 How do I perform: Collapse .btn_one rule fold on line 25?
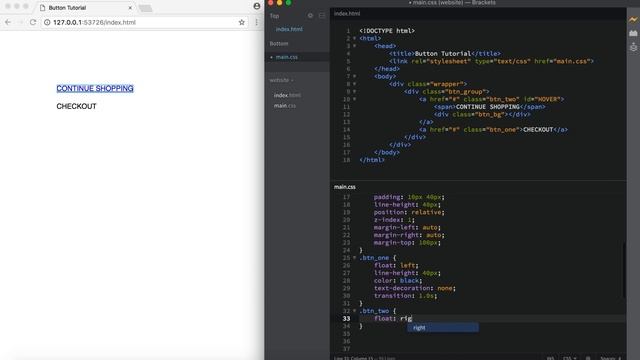point(354,258)
